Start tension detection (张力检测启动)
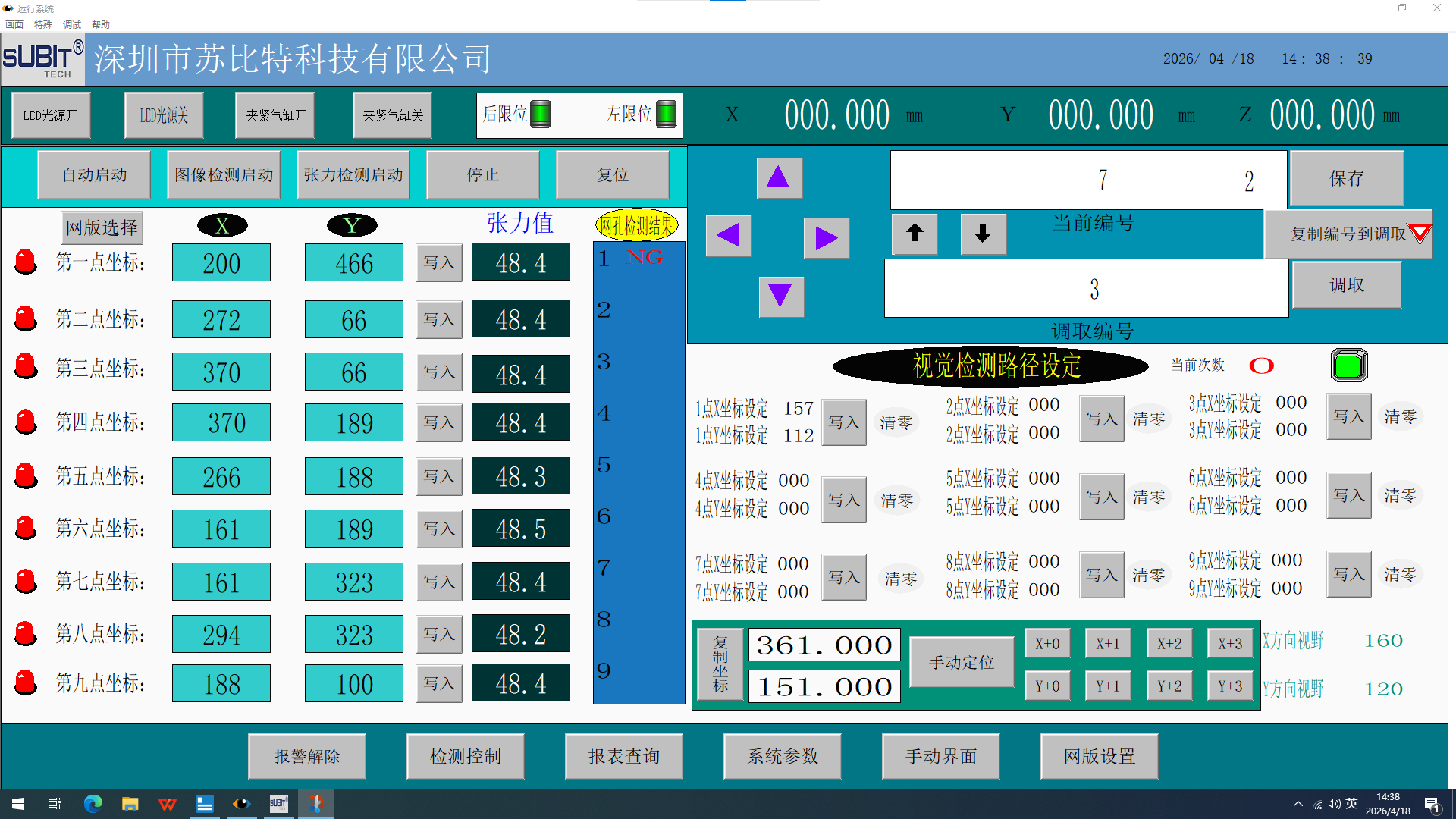Screen dimensions: 1456x819 click(353, 174)
